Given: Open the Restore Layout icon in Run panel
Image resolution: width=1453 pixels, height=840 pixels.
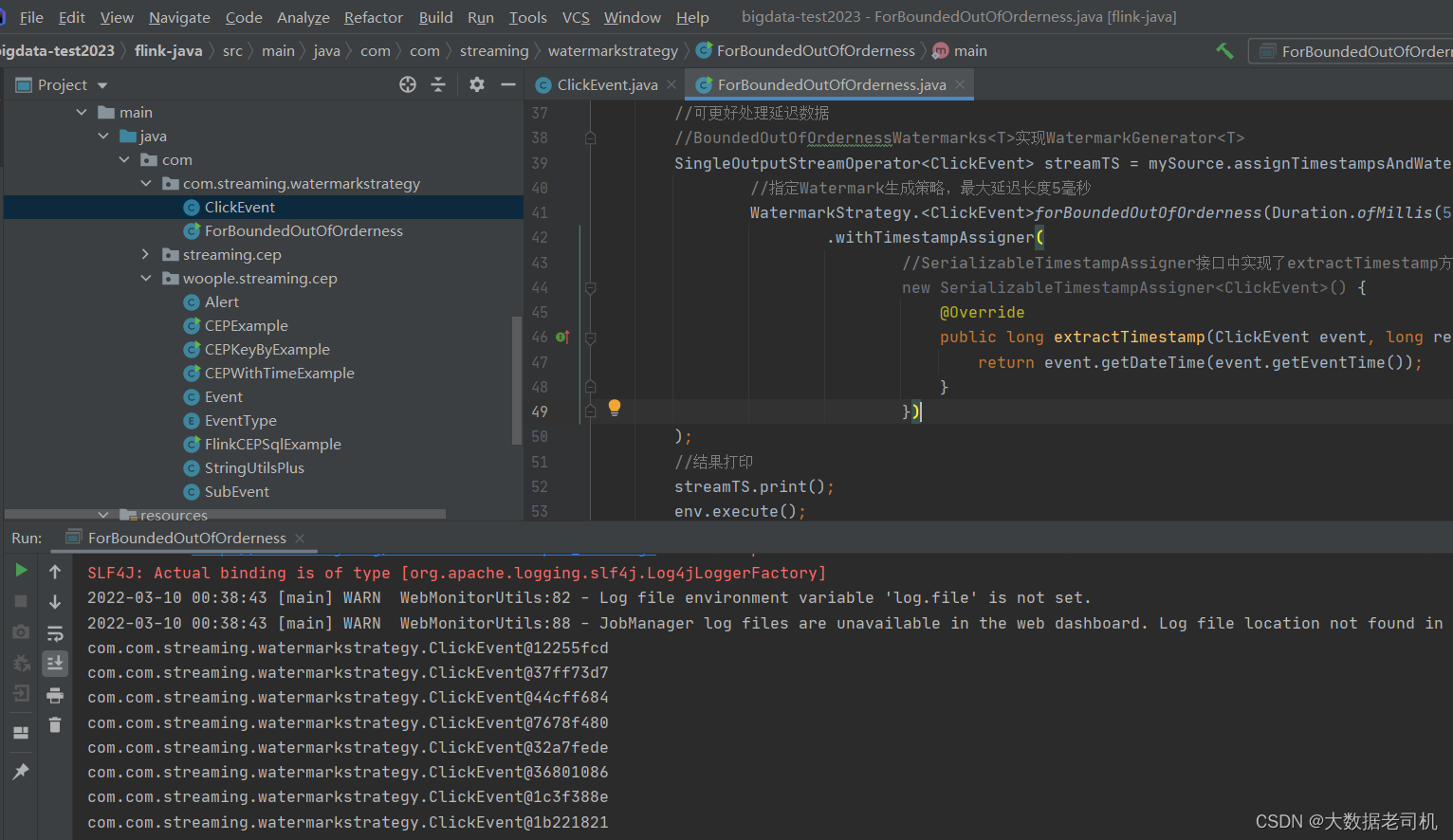Looking at the screenshot, I should (x=21, y=733).
